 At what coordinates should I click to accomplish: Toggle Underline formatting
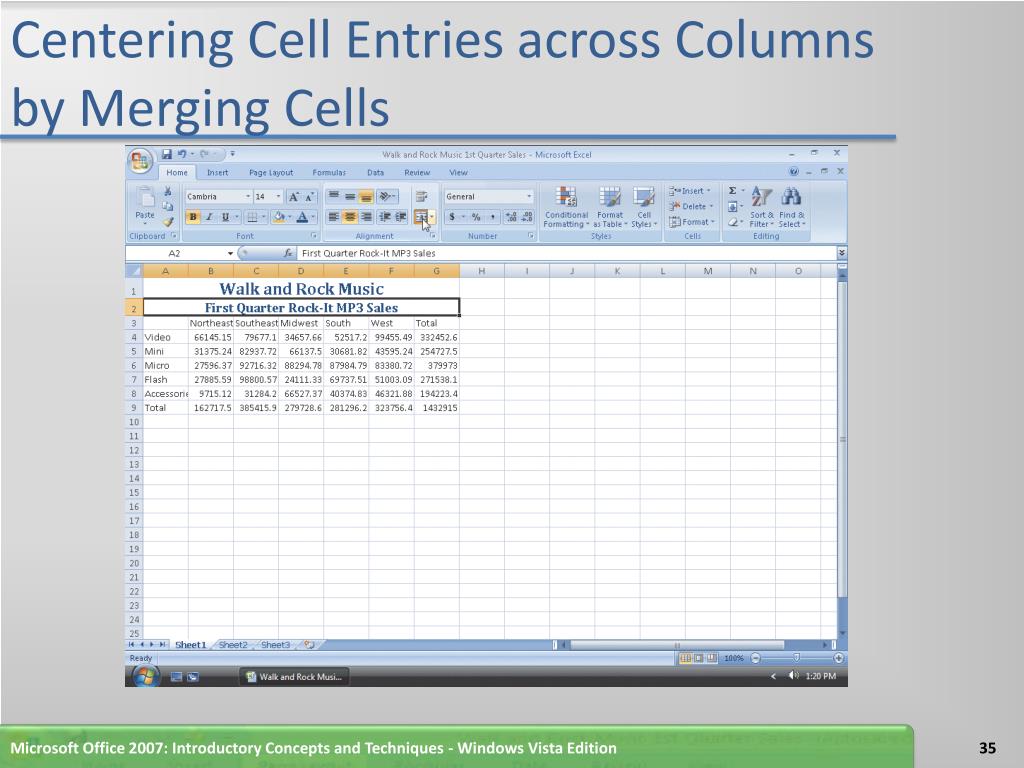[225, 217]
